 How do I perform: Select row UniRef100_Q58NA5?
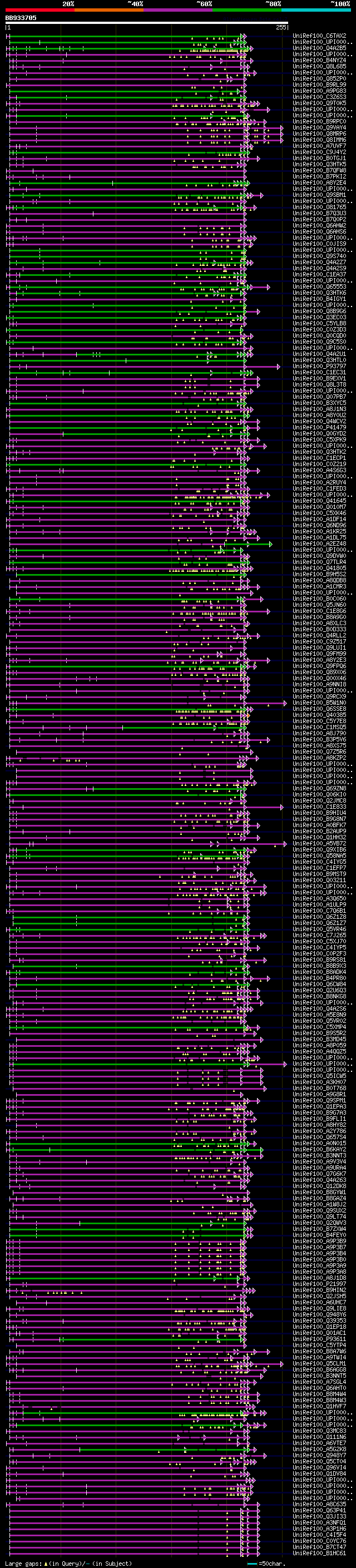(319, 856)
